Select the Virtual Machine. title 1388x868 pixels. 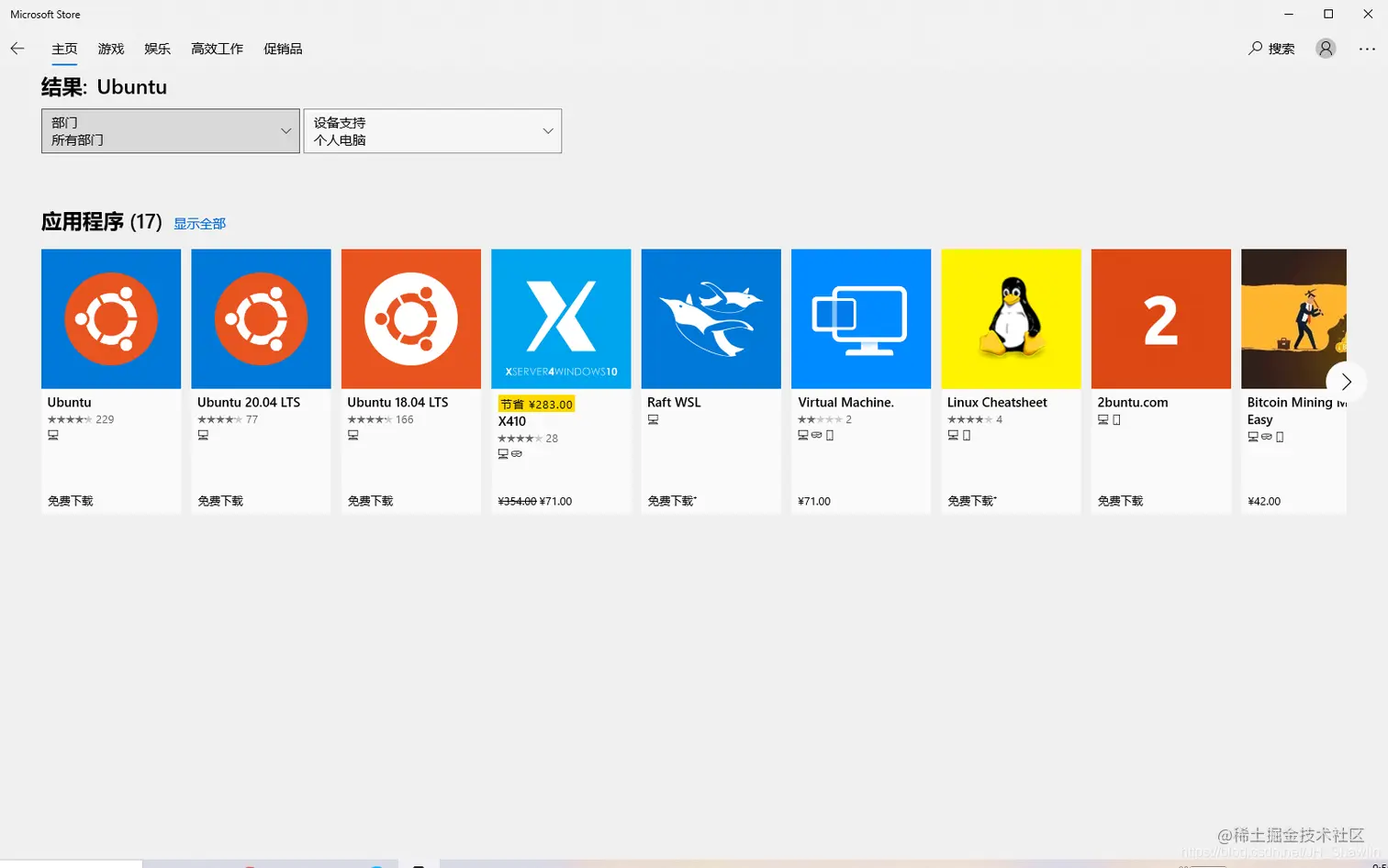845,402
